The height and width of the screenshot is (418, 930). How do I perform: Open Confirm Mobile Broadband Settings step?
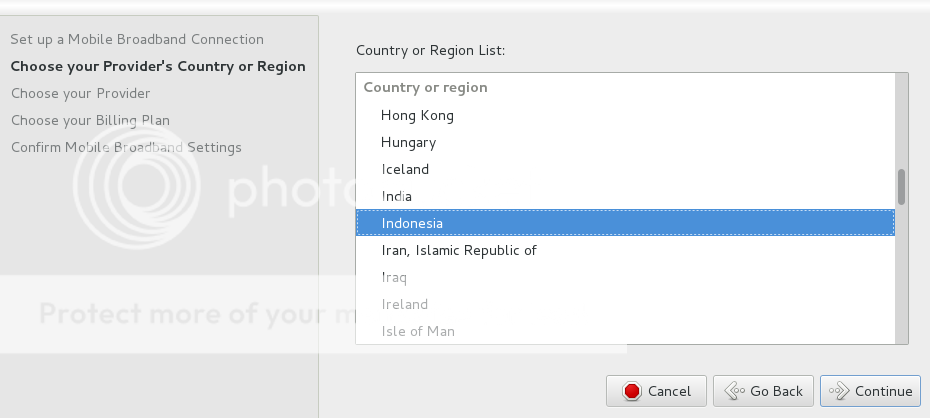point(126,147)
